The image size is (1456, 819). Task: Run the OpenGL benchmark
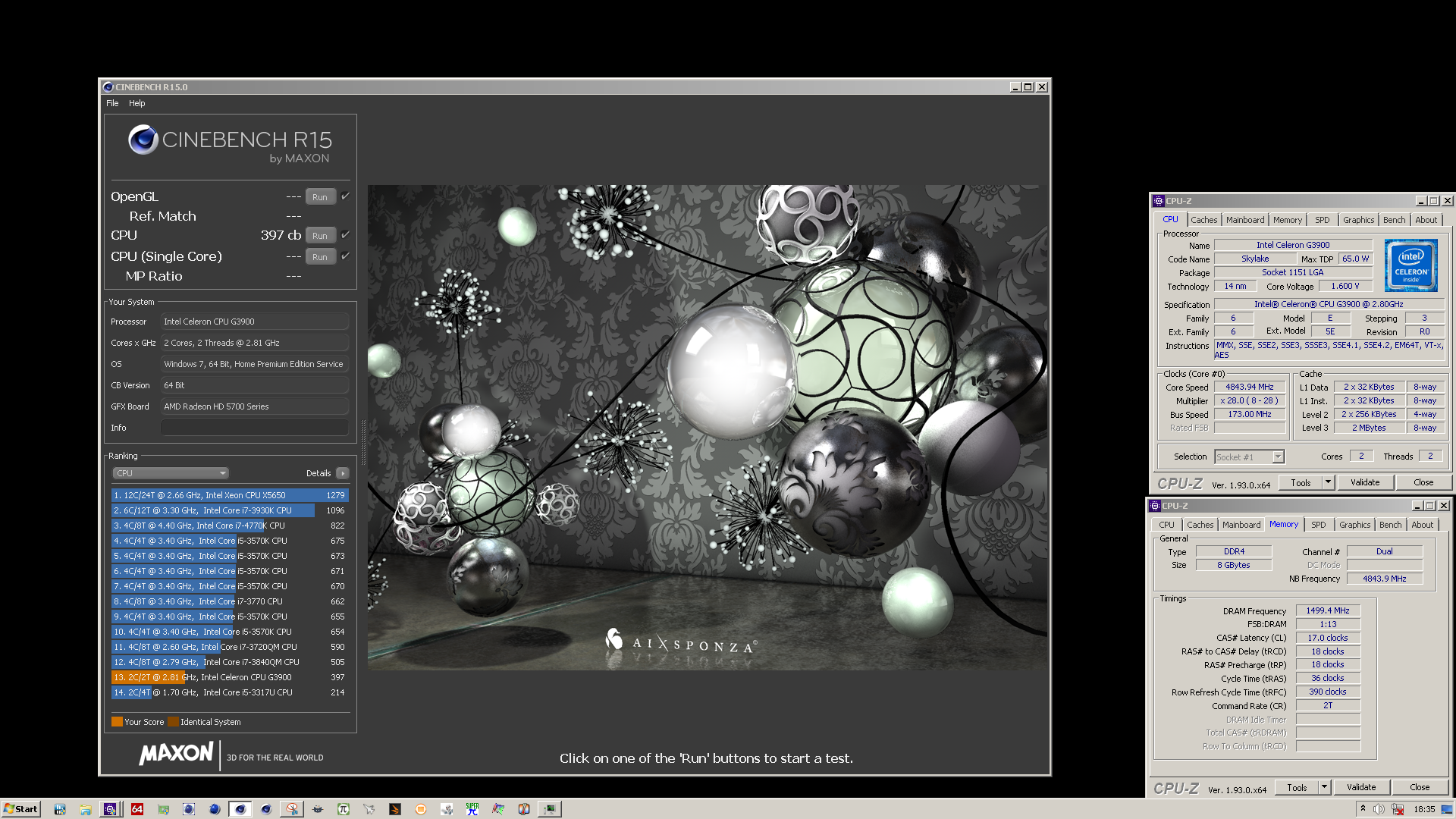click(x=320, y=197)
